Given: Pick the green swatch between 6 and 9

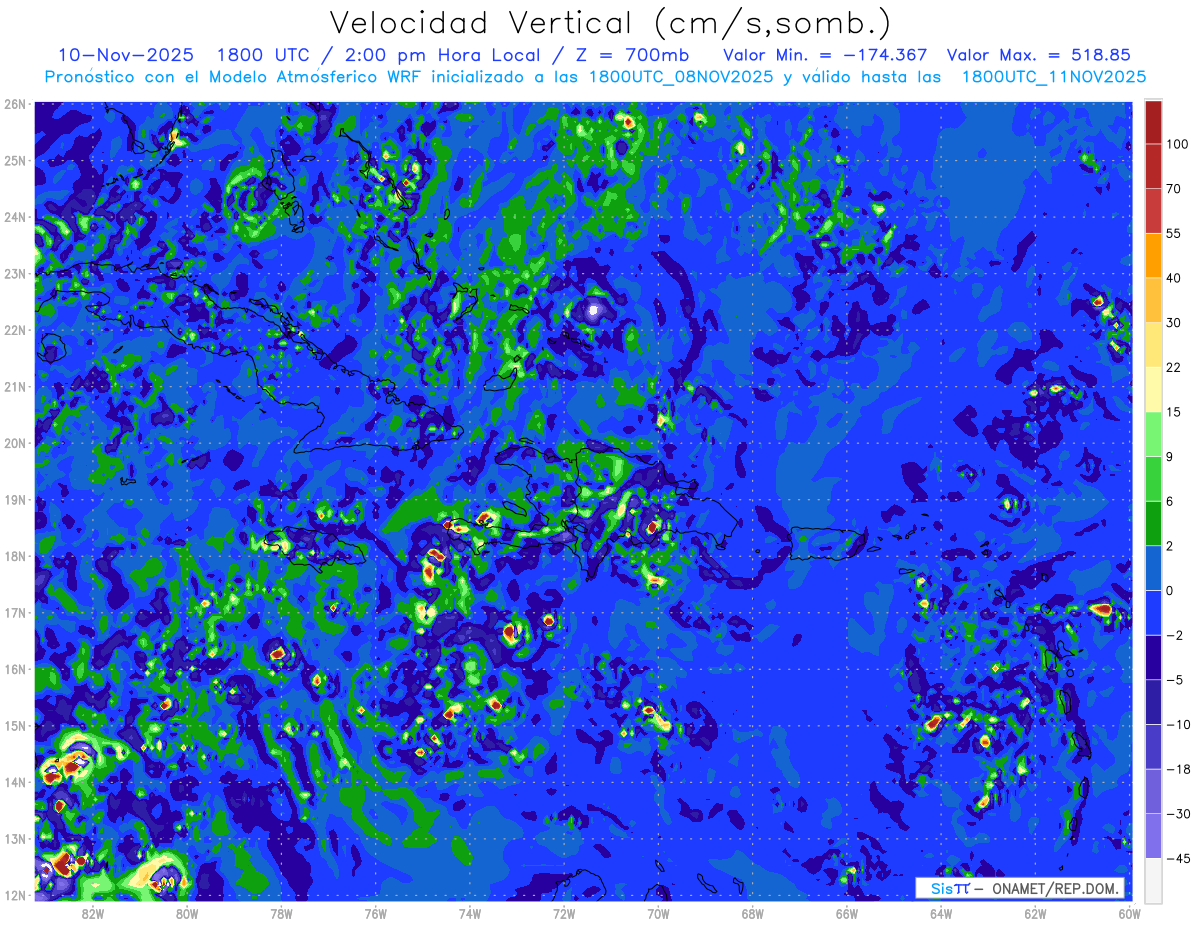Looking at the screenshot, I should [x=1153, y=478].
